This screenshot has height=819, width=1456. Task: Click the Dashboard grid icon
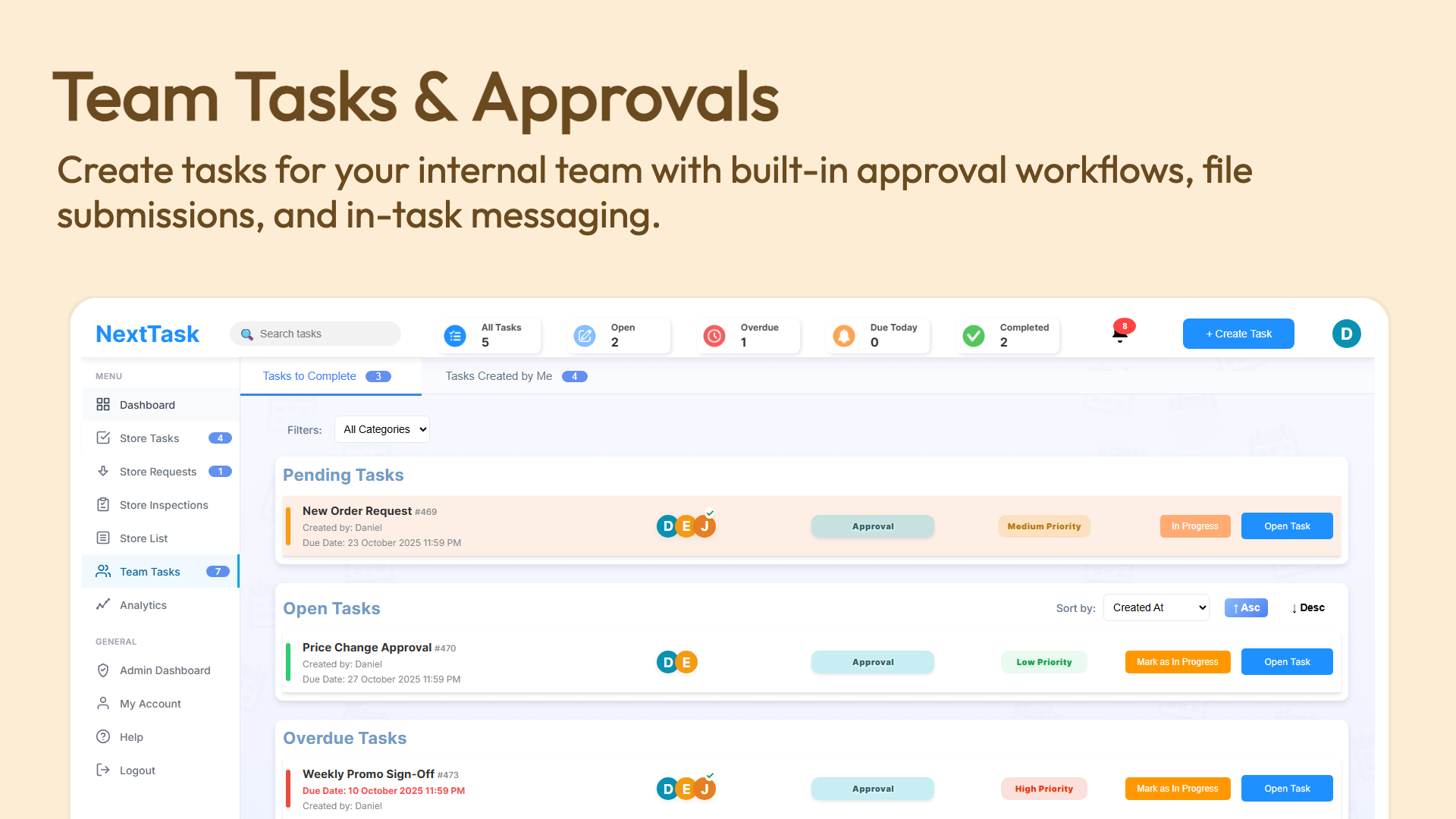click(103, 404)
